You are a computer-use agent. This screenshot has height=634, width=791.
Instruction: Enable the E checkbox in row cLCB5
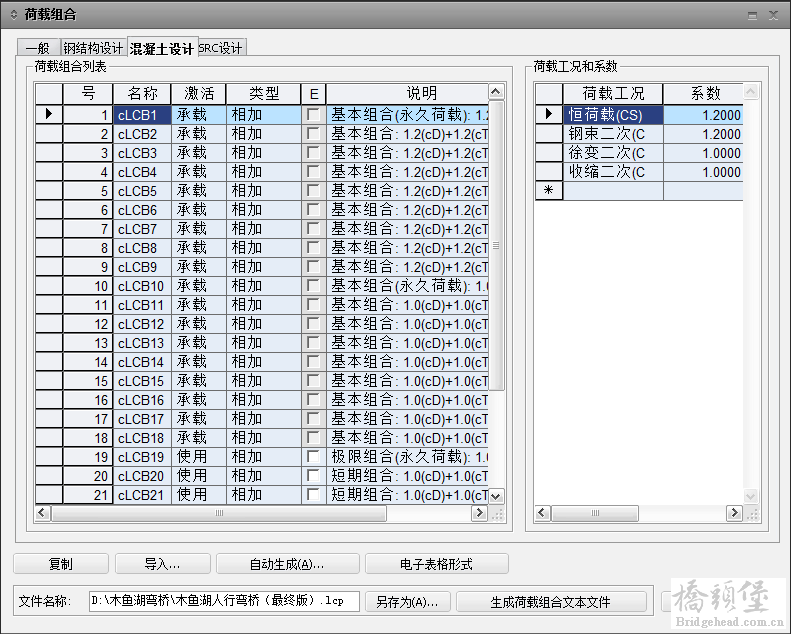313,191
